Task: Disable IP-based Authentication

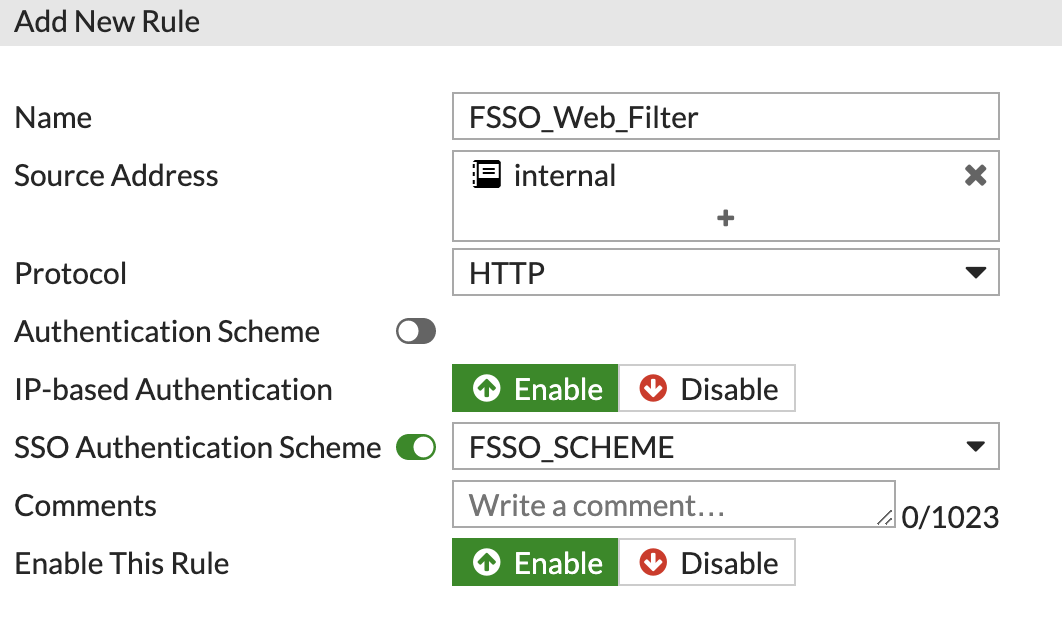Action: click(707, 388)
